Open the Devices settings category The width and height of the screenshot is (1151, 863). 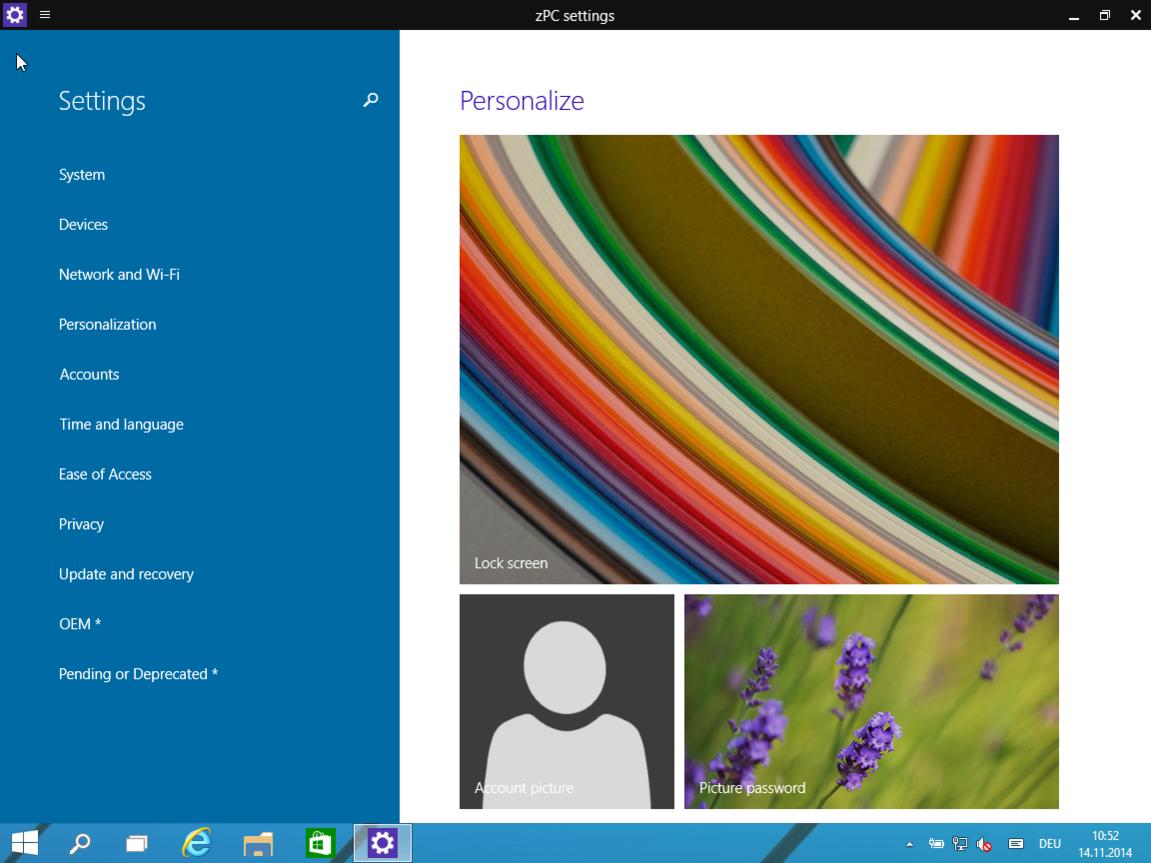83,225
